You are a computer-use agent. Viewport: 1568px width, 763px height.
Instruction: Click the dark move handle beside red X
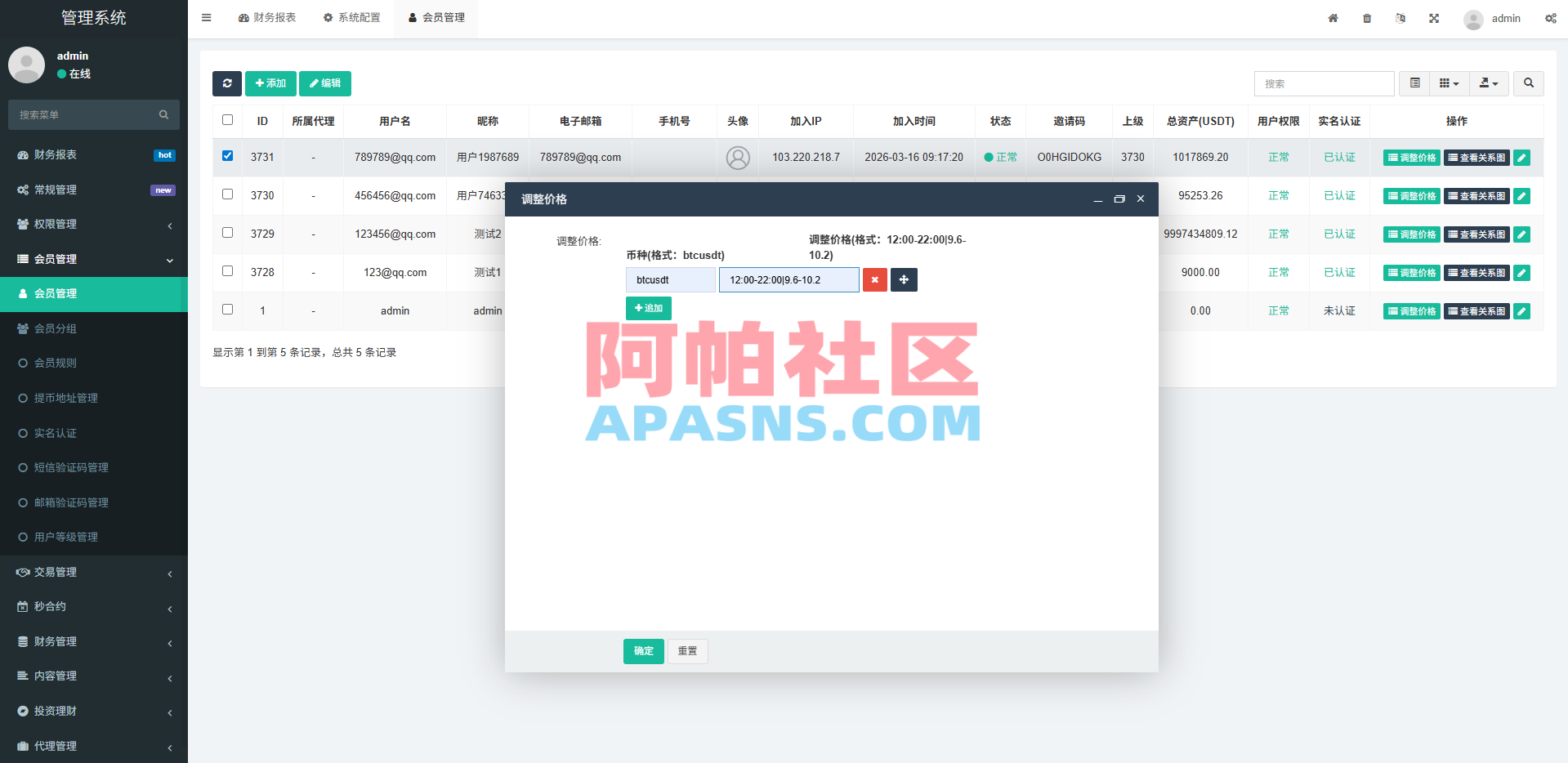[x=904, y=280]
